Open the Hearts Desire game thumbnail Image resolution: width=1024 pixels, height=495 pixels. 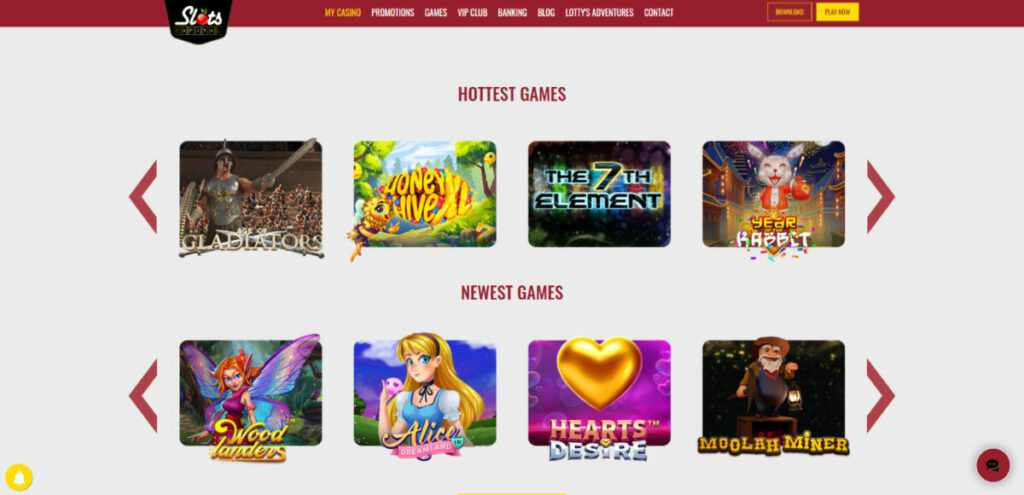(599, 398)
